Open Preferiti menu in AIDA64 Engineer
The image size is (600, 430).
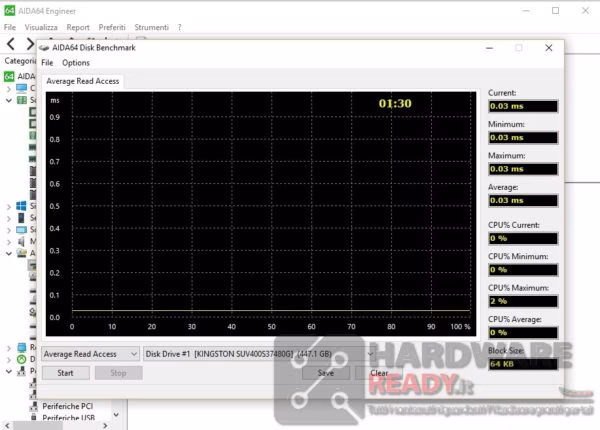[112, 27]
